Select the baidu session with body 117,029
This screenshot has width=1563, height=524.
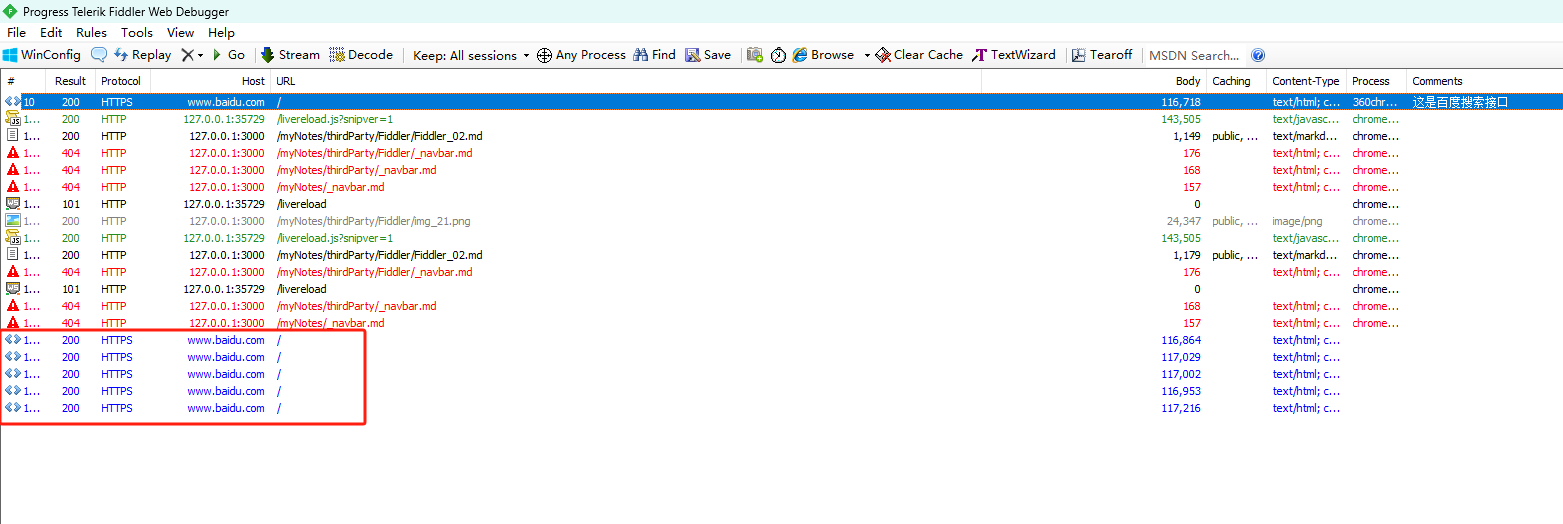(781, 357)
